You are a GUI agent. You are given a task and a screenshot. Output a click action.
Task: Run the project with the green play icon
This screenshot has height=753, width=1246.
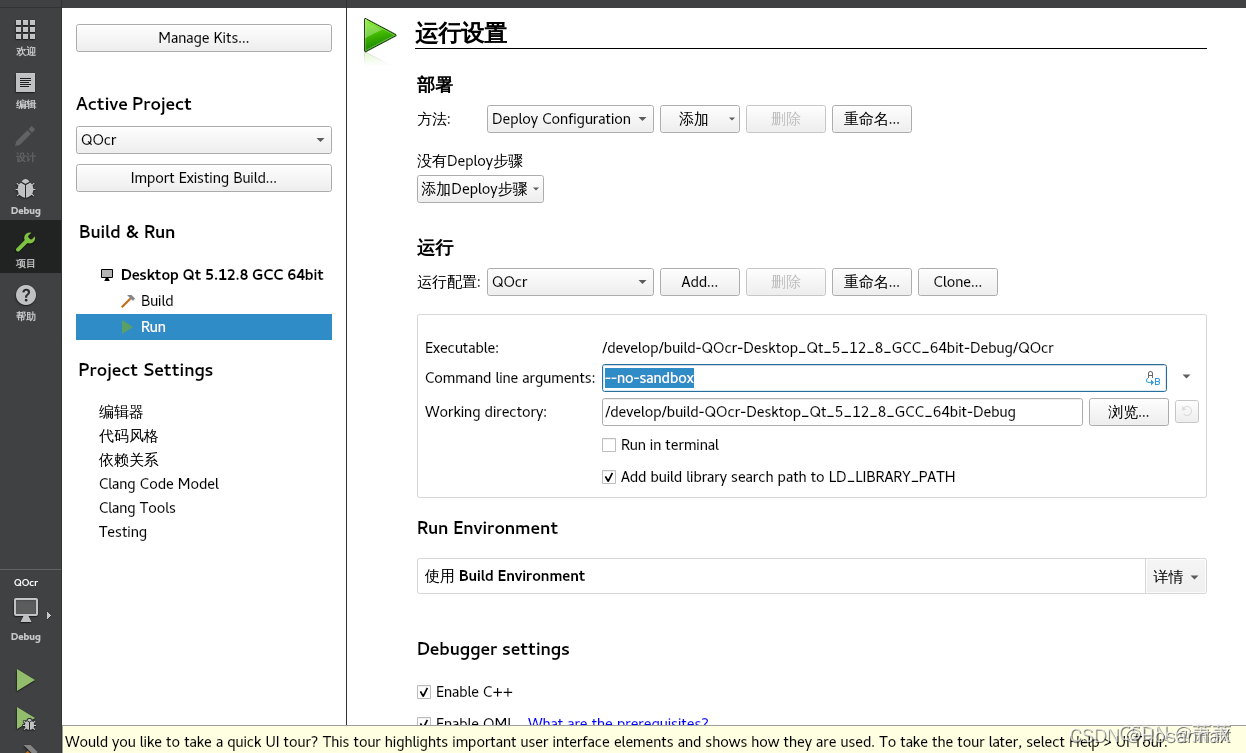(x=25, y=679)
